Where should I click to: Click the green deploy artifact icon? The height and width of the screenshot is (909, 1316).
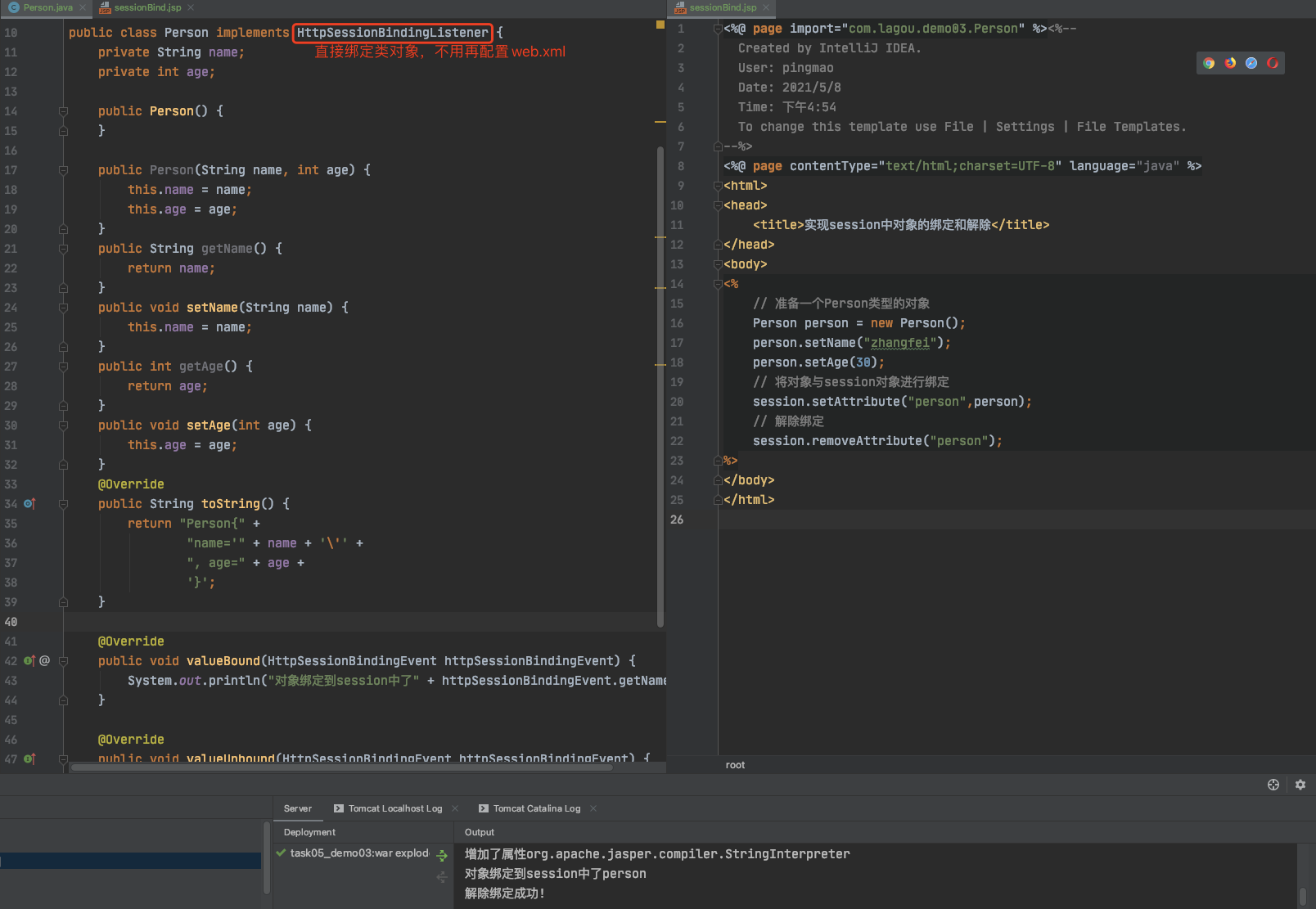(442, 856)
